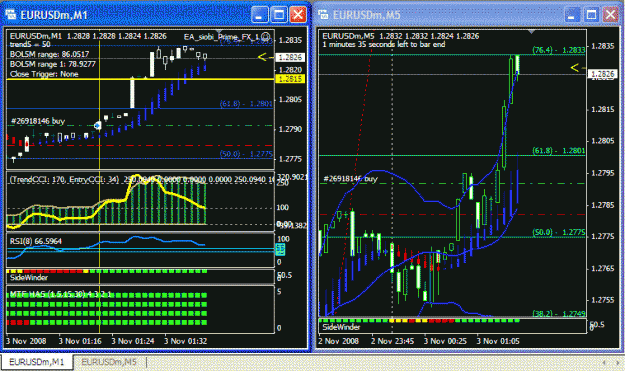Select the white 1.2826 price label in M5
The image size is (625, 371).
[603, 74]
